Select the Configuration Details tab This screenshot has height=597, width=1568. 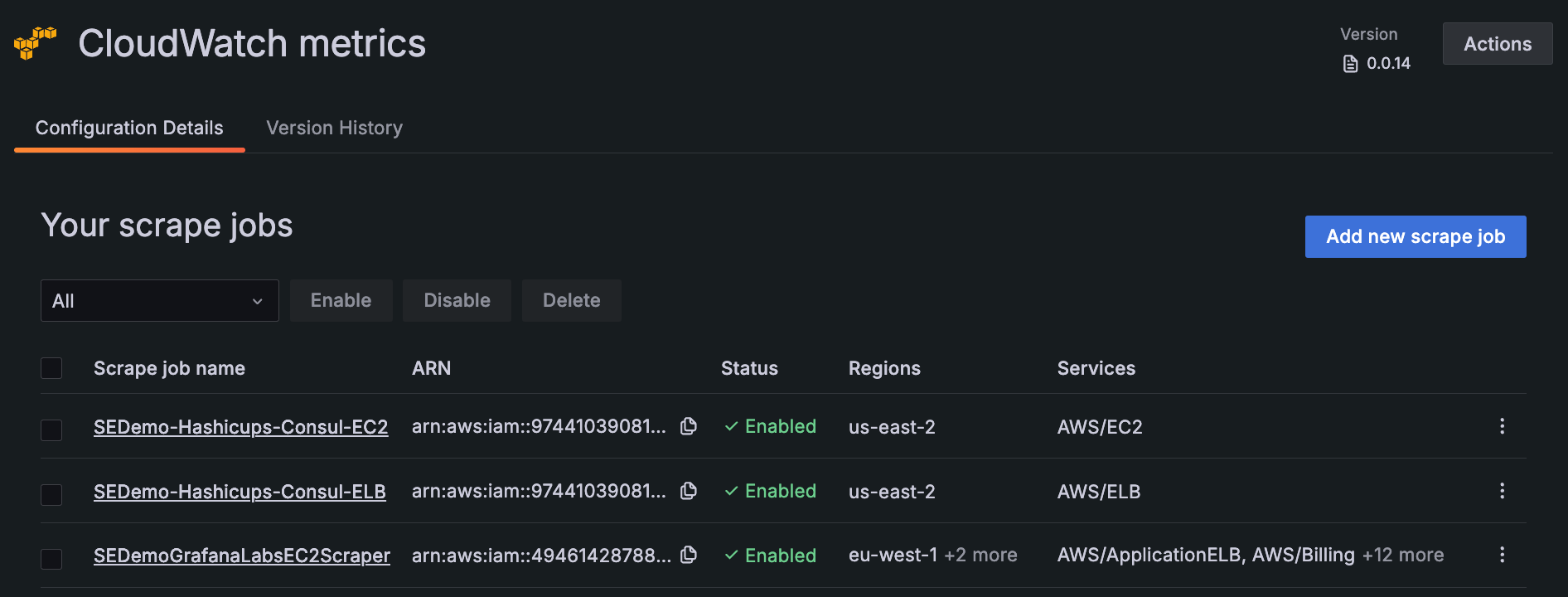[x=128, y=128]
